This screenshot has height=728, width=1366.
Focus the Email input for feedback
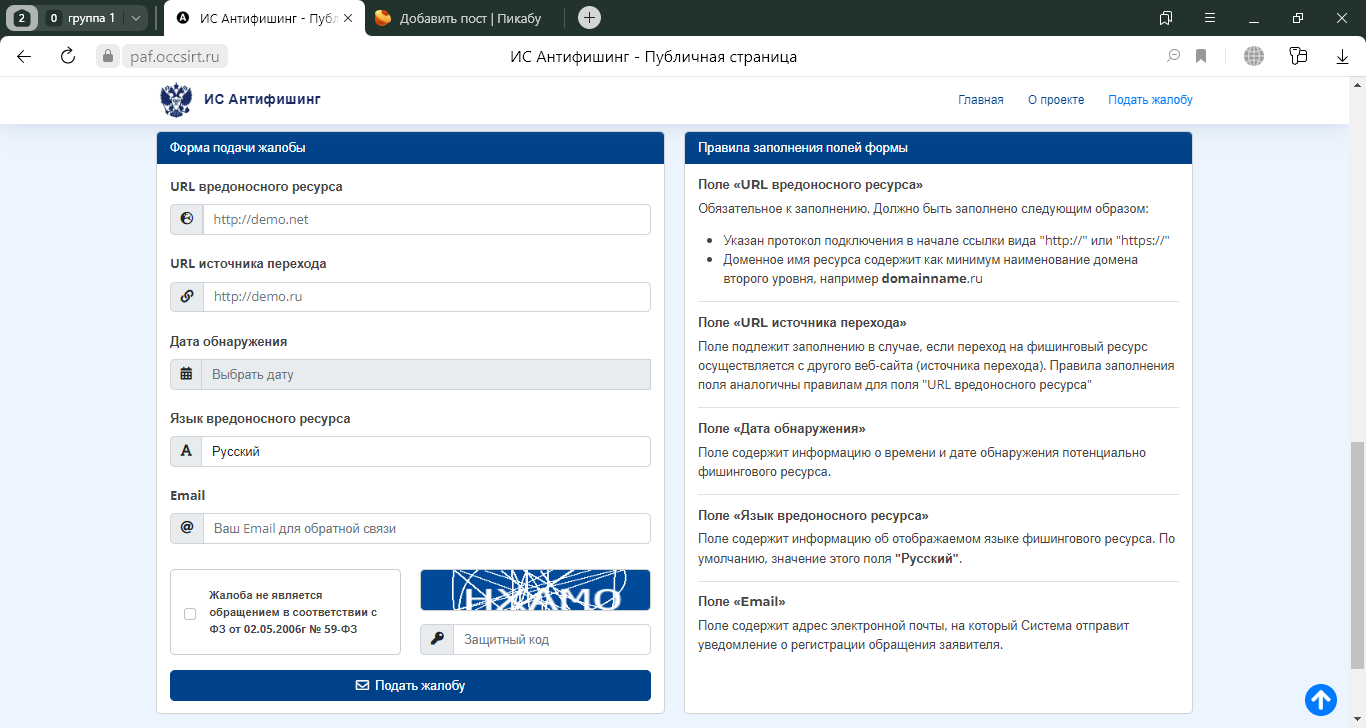427,529
